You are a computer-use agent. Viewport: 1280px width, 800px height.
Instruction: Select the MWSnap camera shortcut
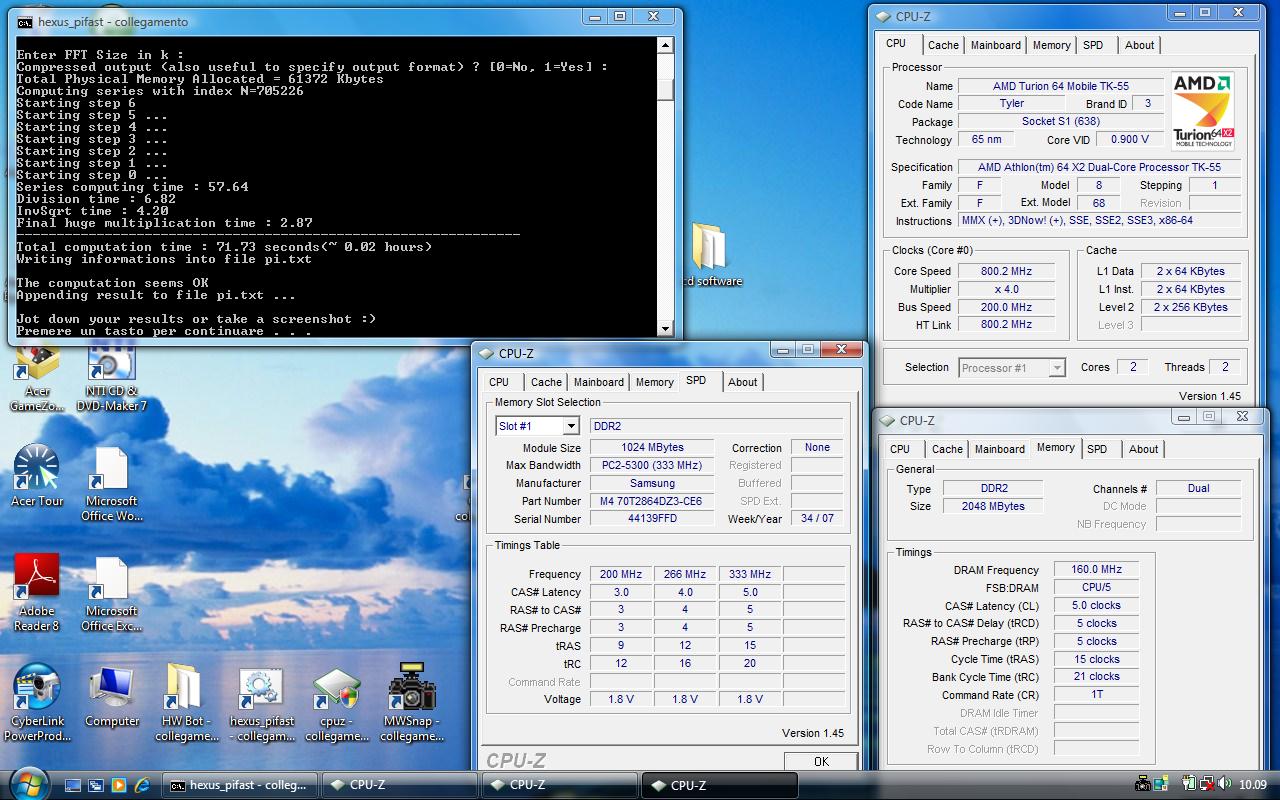tap(412, 703)
